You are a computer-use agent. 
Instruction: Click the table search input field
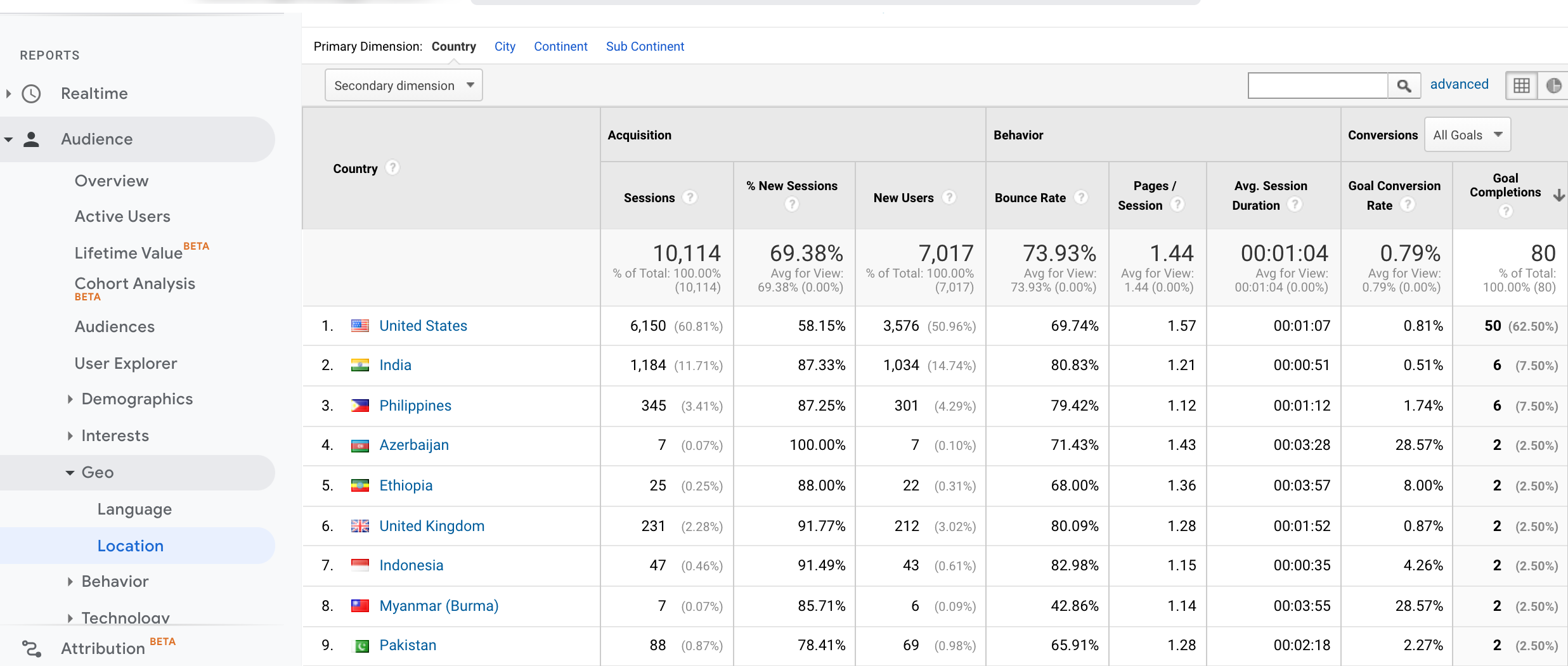point(1318,86)
